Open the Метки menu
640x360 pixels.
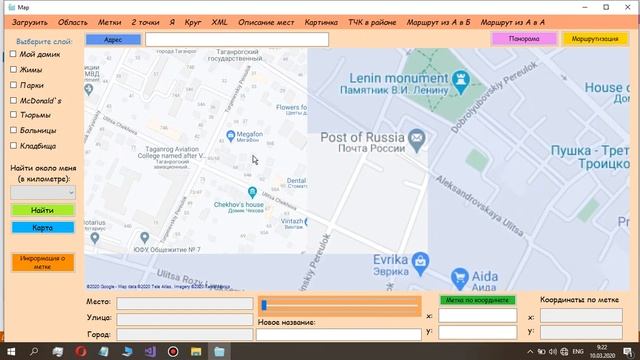point(109,22)
